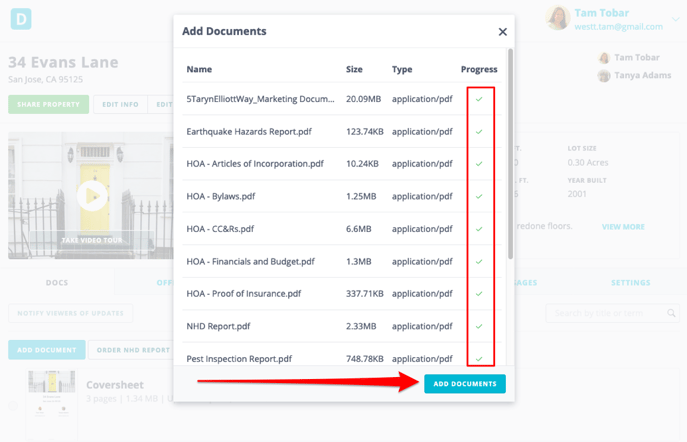The height and width of the screenshot is (442, 687).
Task: Click Notify Viewers of Updates button
Action: point(71,313)
